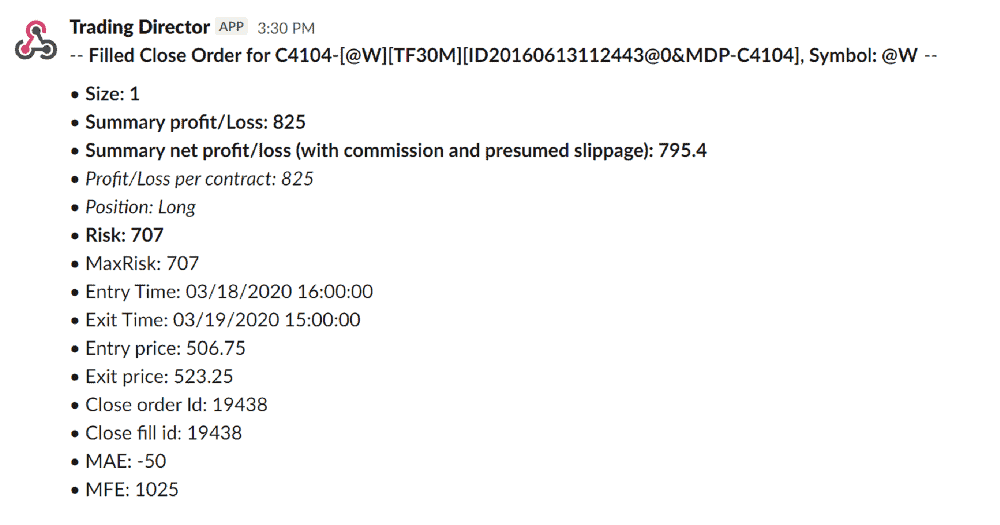
Task: Click the Close fill id: 19438 line
Action: [x=163, y=433]
